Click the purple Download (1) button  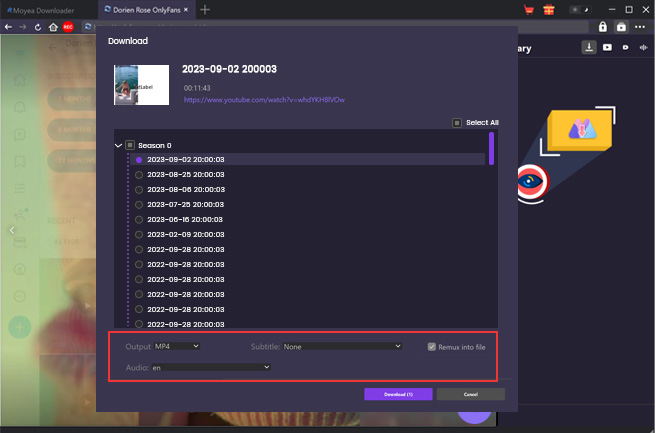[397, 394]
